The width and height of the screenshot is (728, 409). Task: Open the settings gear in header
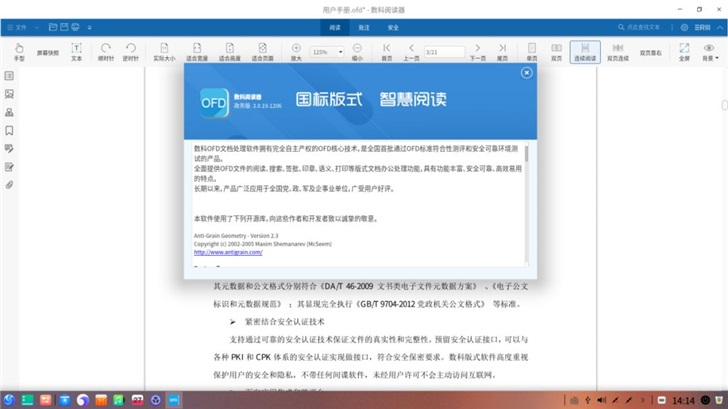pyautogui.click(x=684, y=27)
